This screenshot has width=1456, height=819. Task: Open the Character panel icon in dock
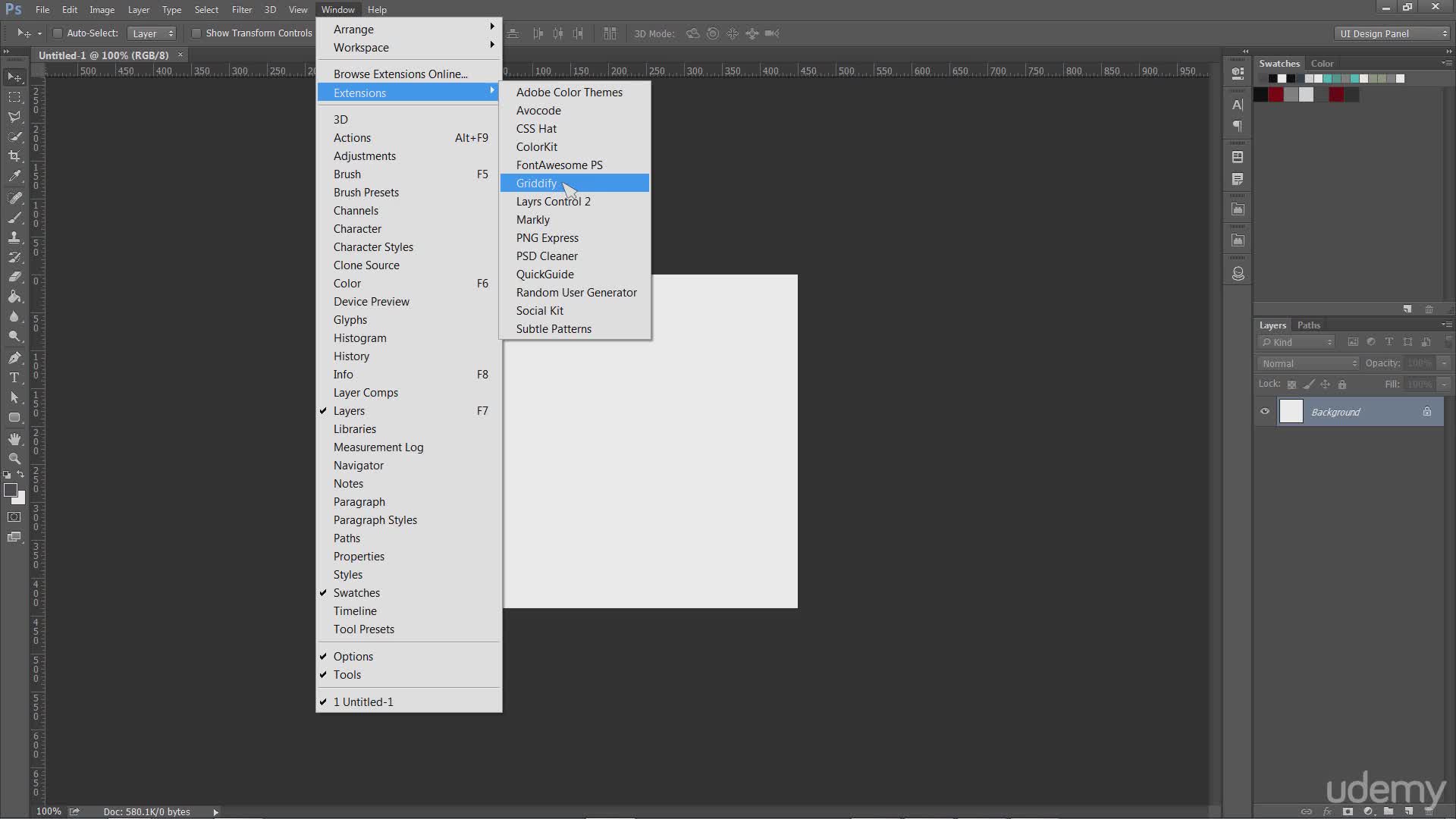coord(1238,105)
